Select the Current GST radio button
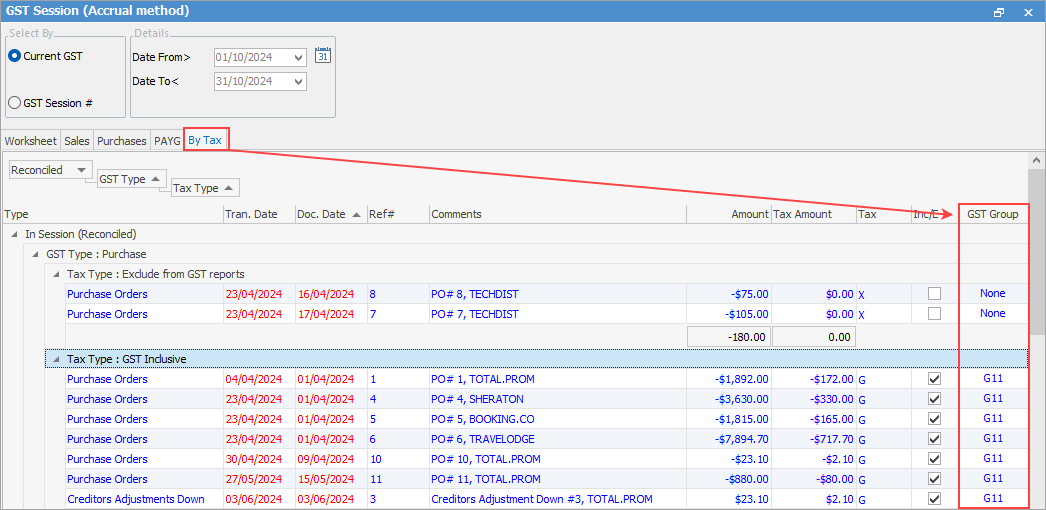1046x510 pixels. (x=14, y=56)
